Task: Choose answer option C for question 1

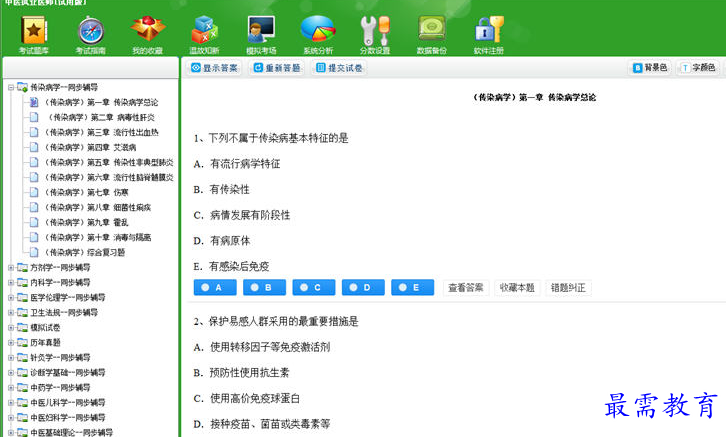Action: click(313, 288)
